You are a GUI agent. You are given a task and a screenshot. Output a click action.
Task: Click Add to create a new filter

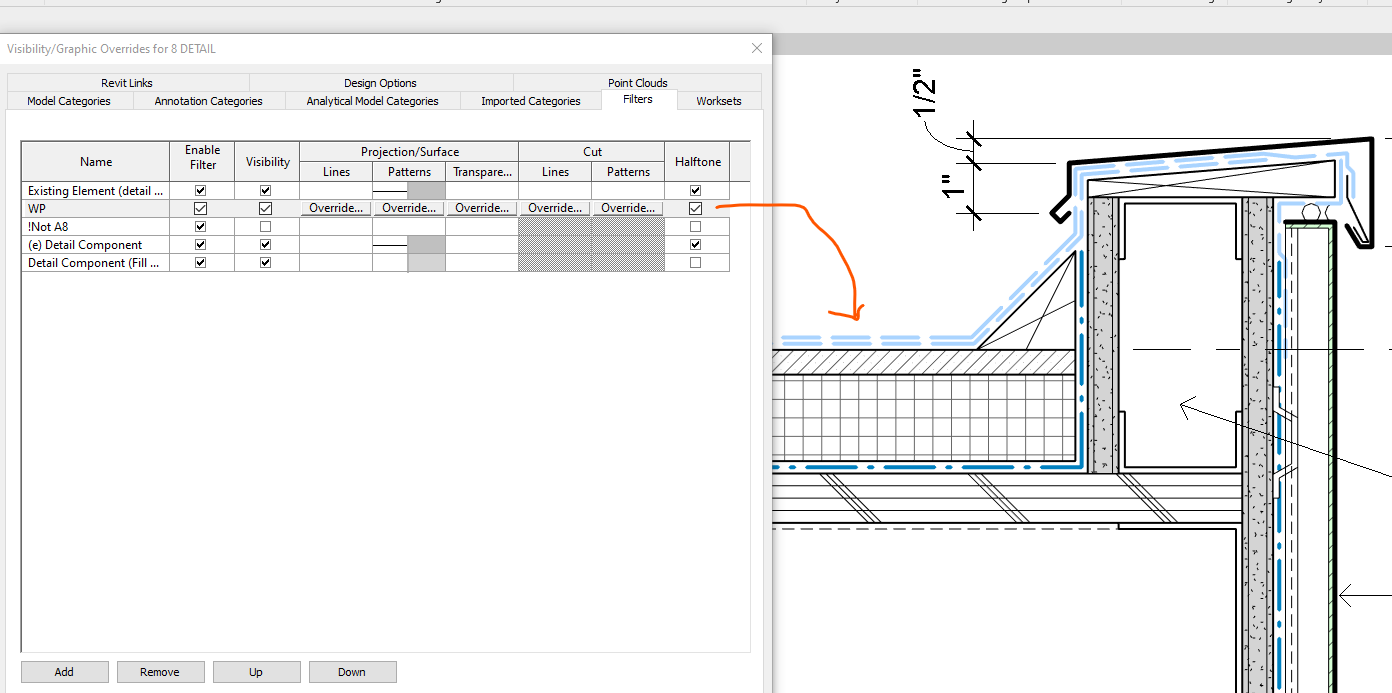pyautogui.click(x=64, y=671)
